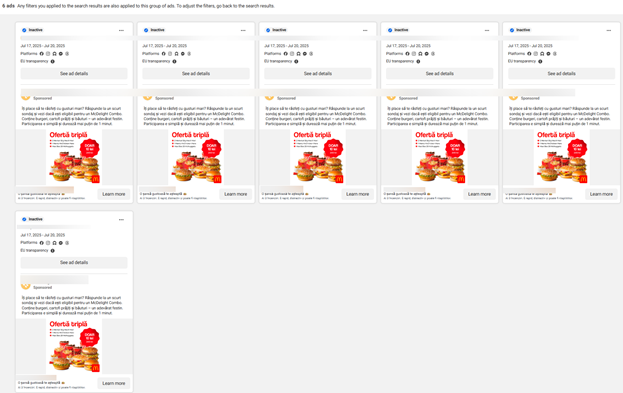Screen dimensions: 623x393
Task: Expand the three-dot menu on the bottom-row ad
Action: point(121,219)
